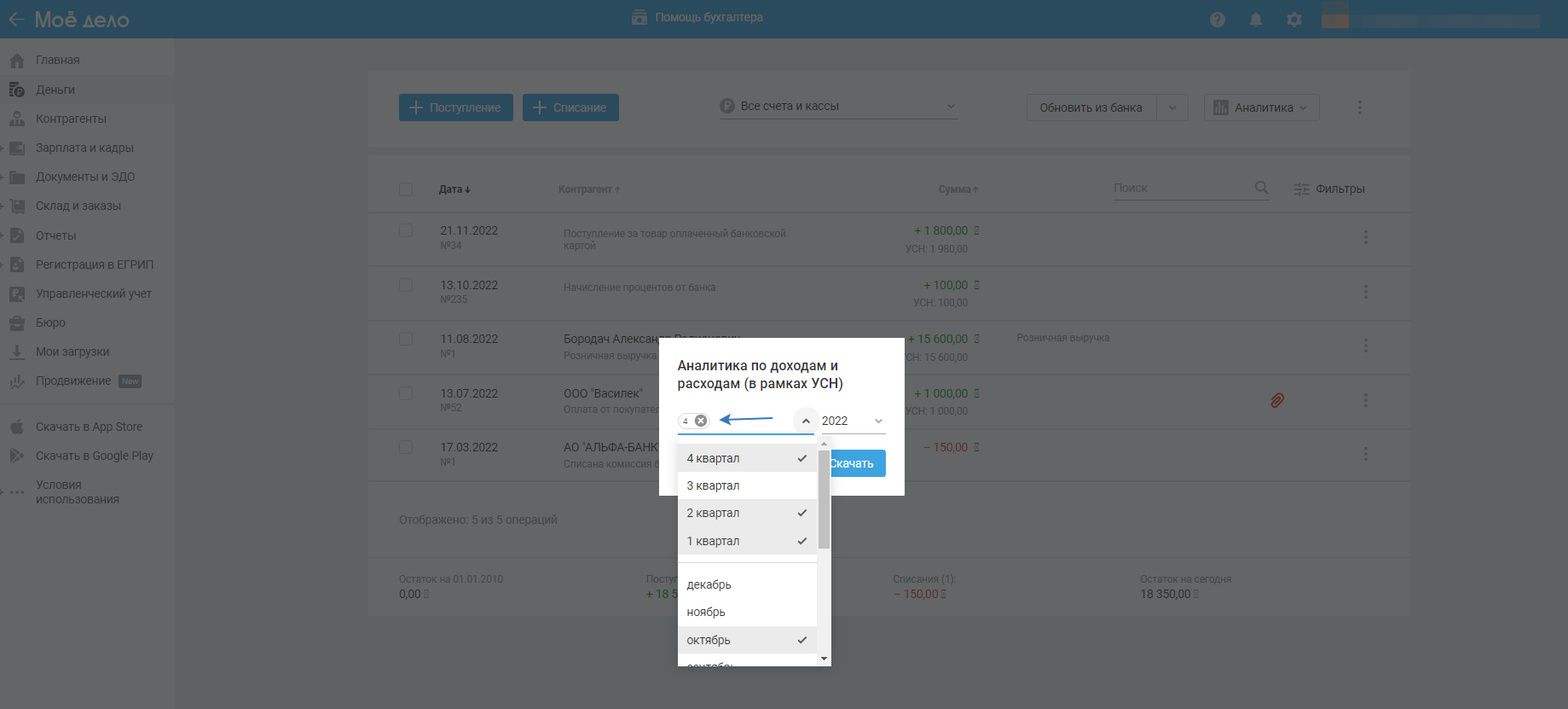Click the Поступление button
Viewport: 1568px width, 709px height.
coord(456,108)
